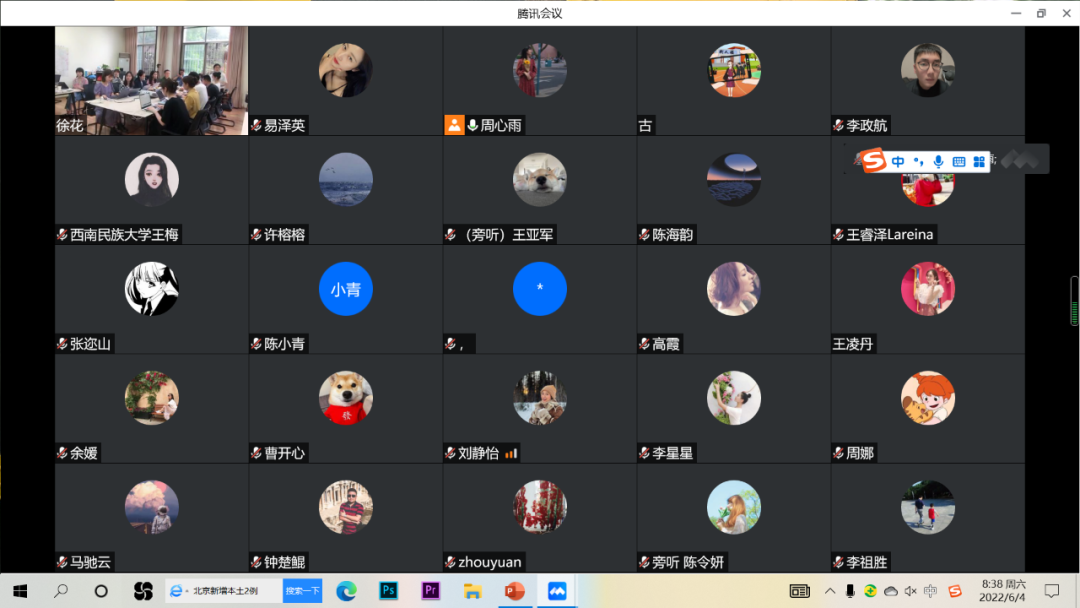This screenshot has width=1080, height=608.
Task: Toggle system volume mute icon in tray
Action: [911, 591]
